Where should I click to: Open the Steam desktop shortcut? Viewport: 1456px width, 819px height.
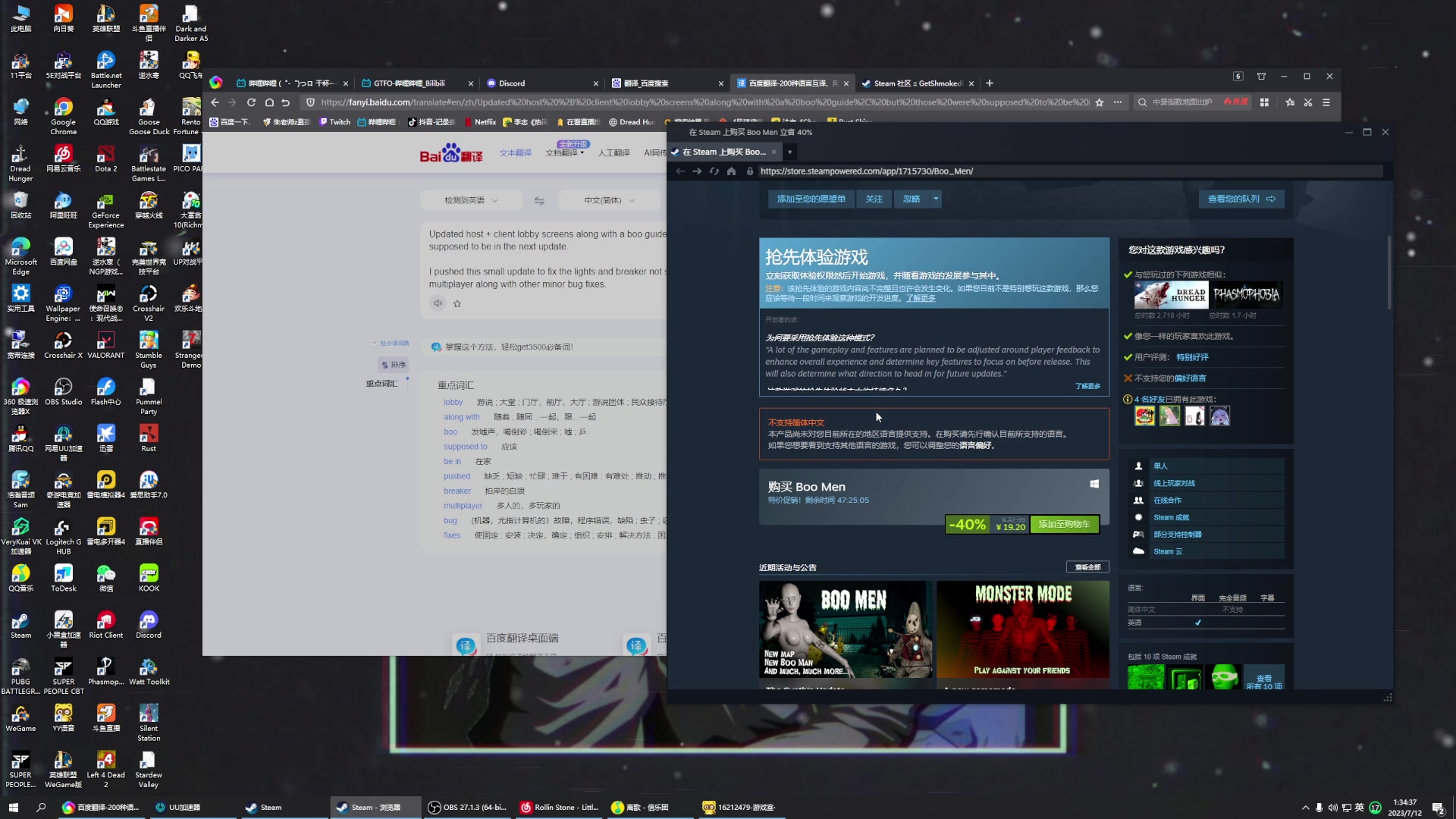point(20,625)
